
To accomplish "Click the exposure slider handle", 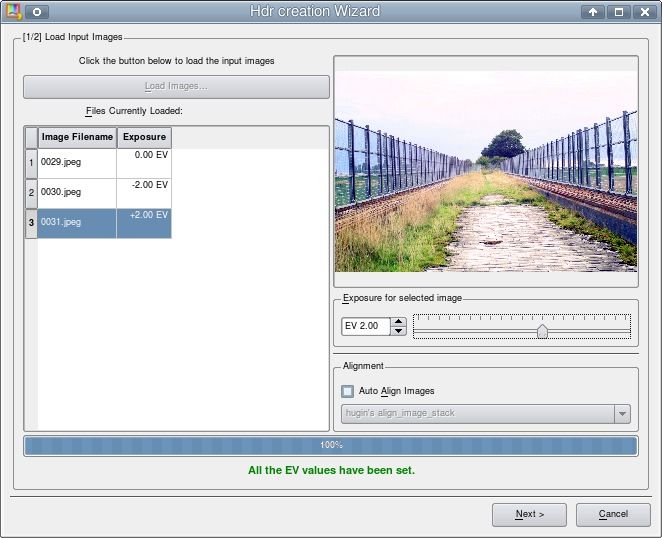I will [x=543, y=331].
